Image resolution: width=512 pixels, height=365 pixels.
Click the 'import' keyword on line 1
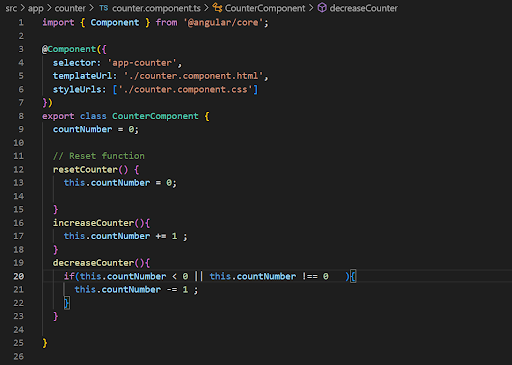click(x=58, y=23)
